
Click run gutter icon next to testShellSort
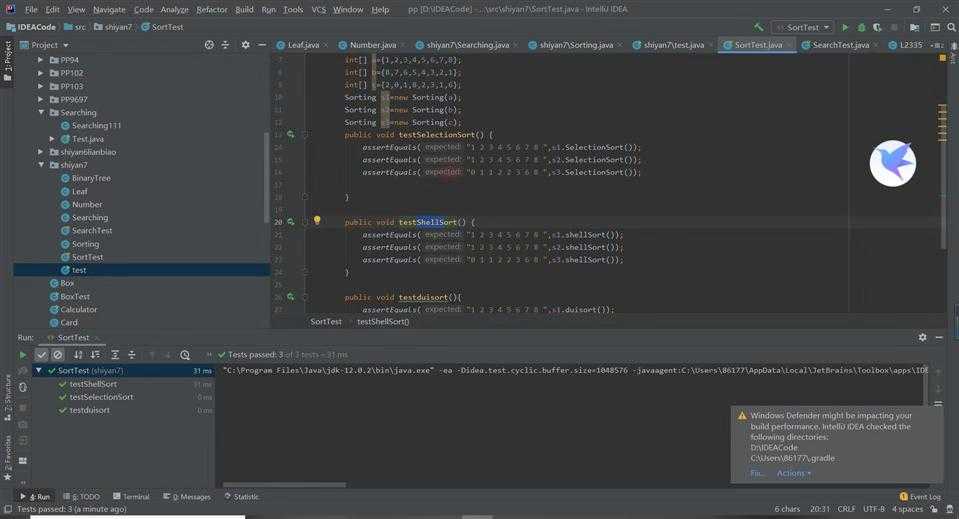pos(291,222)
